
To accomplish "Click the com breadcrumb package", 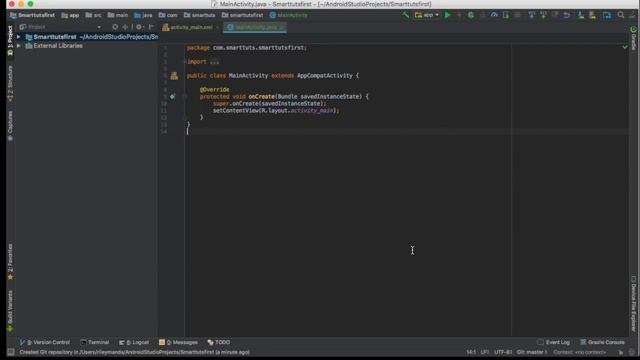I will (x=168, y=15).
